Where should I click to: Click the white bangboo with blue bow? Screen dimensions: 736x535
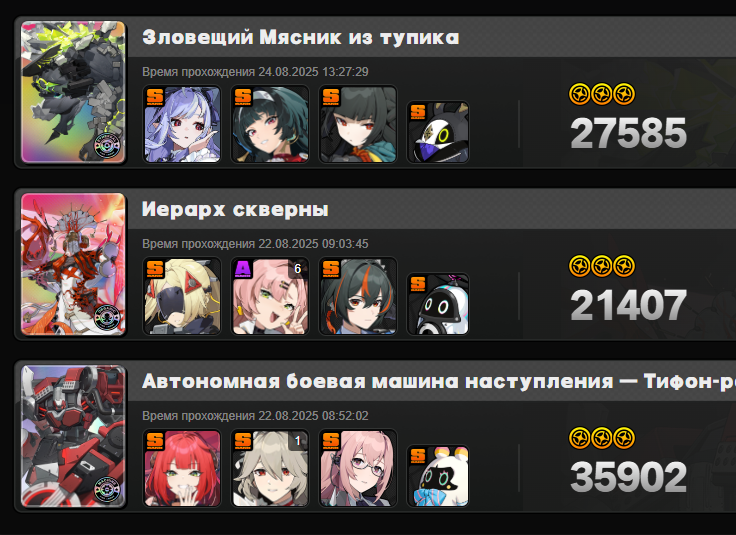438,476
